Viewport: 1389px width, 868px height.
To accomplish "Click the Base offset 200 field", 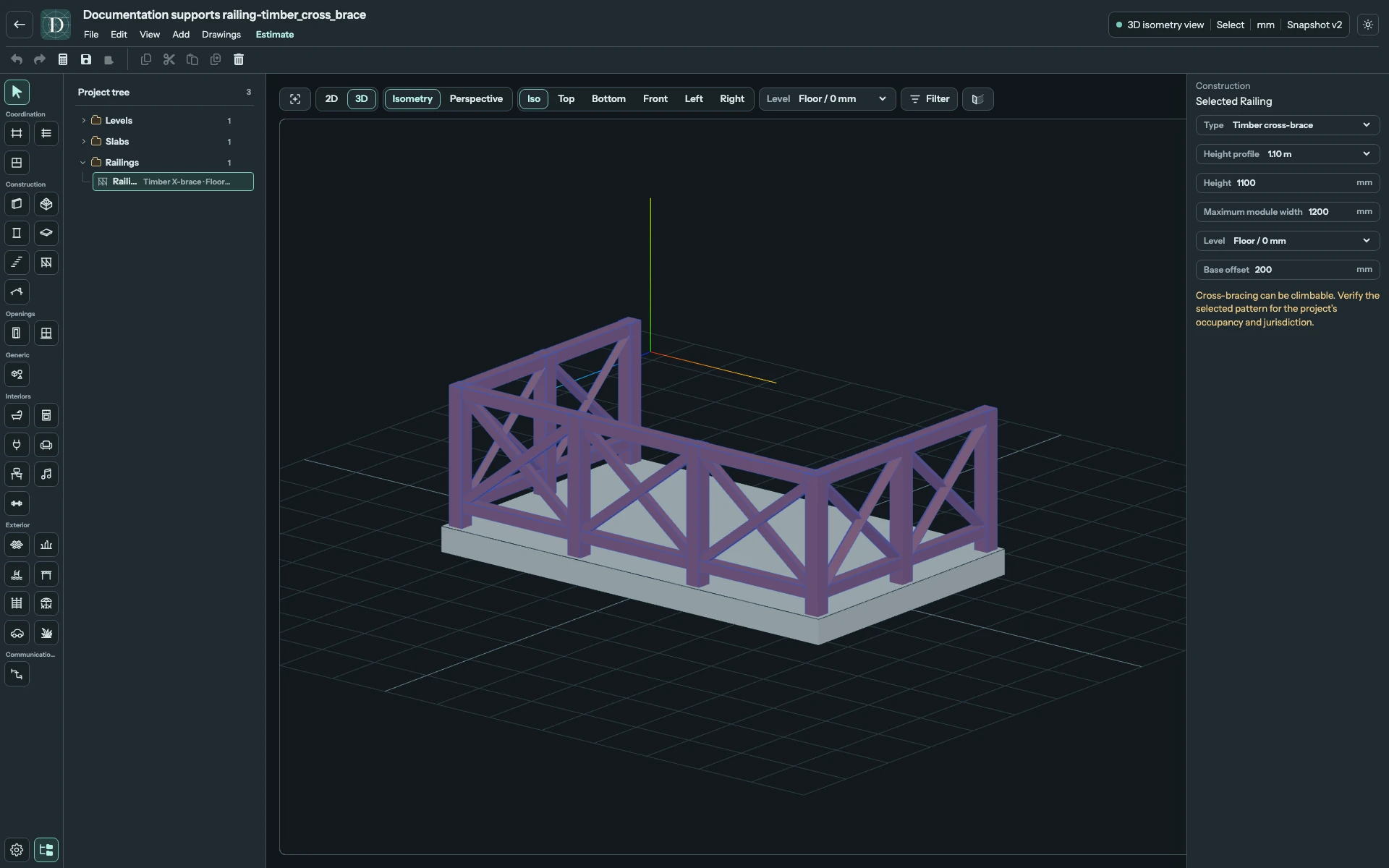I will 1288,270.
